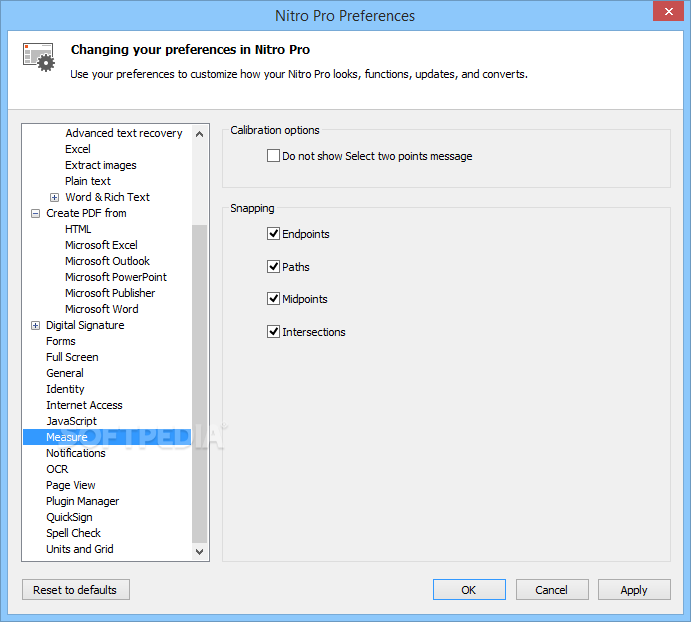Screen dimensions: 691x622
Task: Collapse the Create PDF from node
Action: click(35, 213)
